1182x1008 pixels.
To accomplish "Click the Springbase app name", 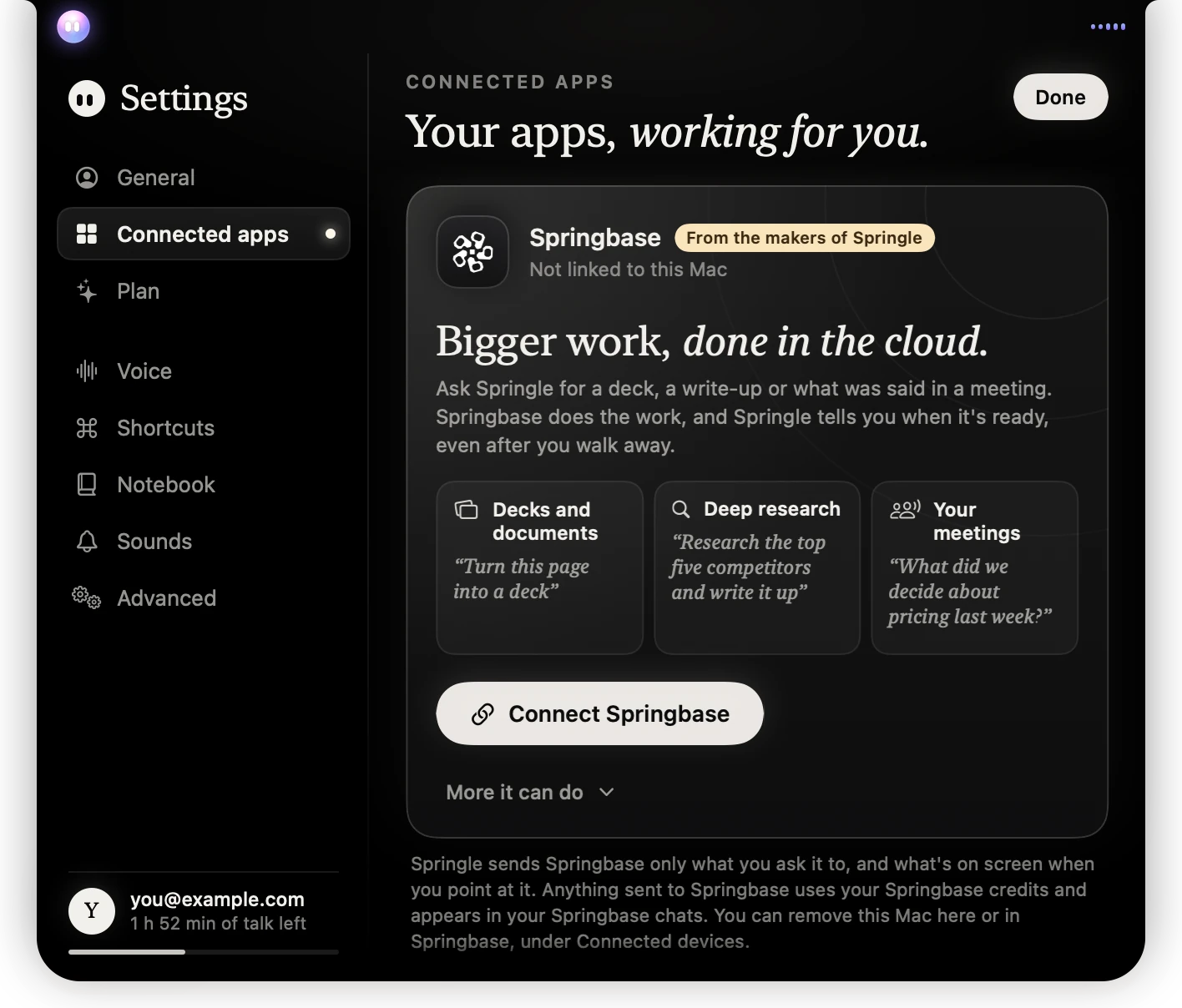I will click(595, 238).
